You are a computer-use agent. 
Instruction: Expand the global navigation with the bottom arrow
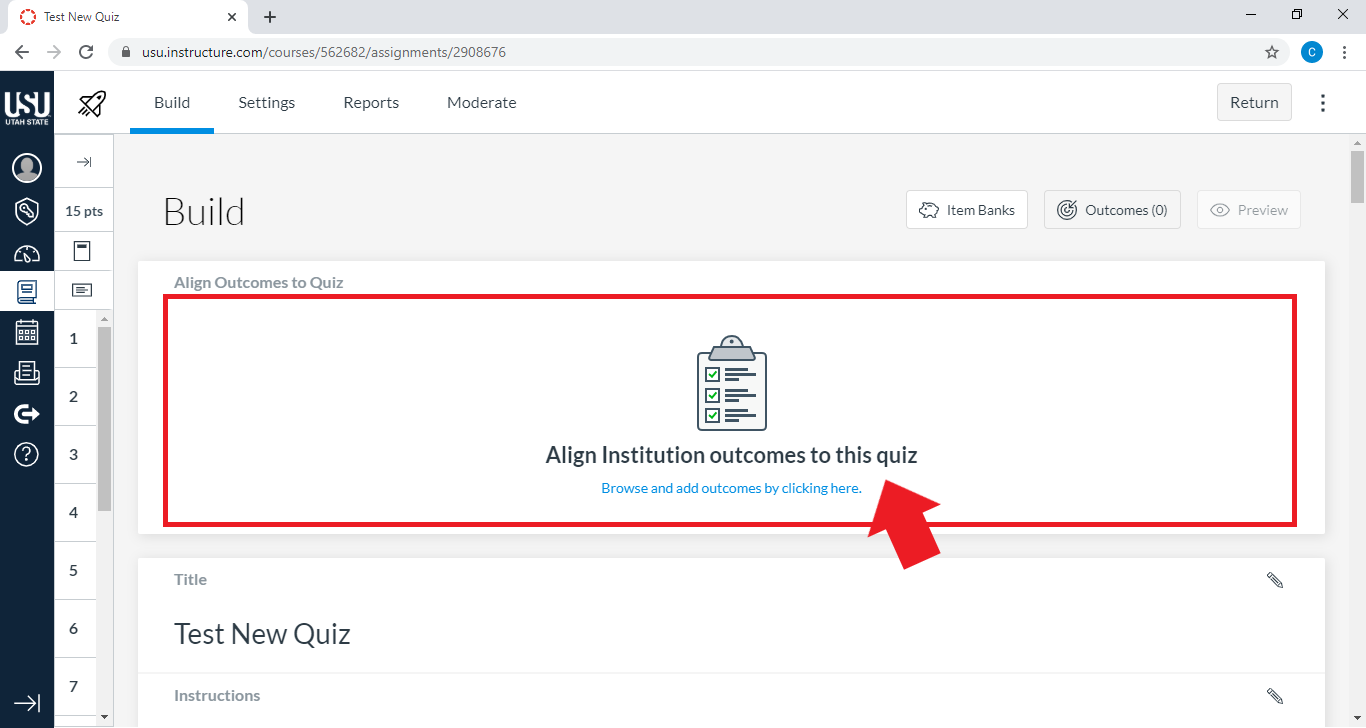[x=27, y=703]
